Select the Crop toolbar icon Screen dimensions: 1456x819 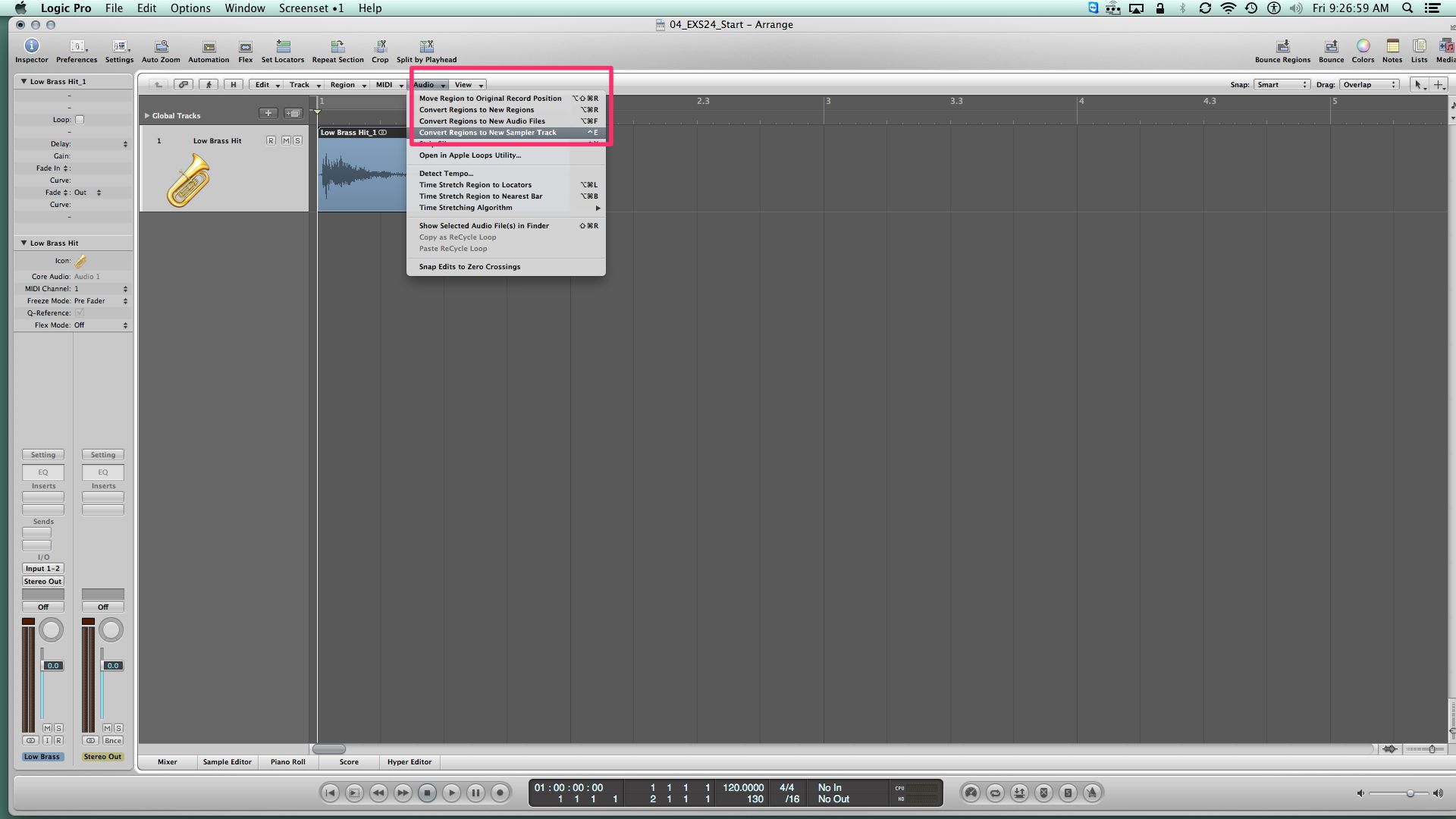pos(380,51)
